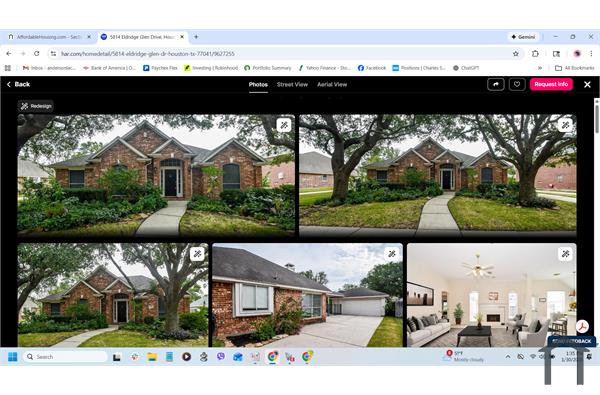This screenshot has height=395, width=600.
Task: Click the address bar URL
Action: pyautogui.click(x=148, y=54)
